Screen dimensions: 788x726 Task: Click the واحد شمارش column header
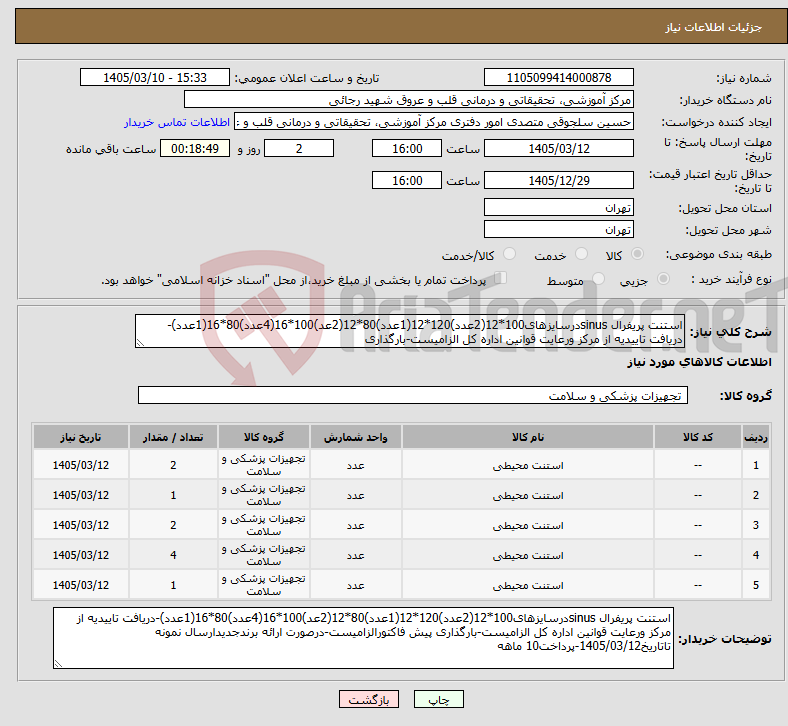tap(355, 437)
